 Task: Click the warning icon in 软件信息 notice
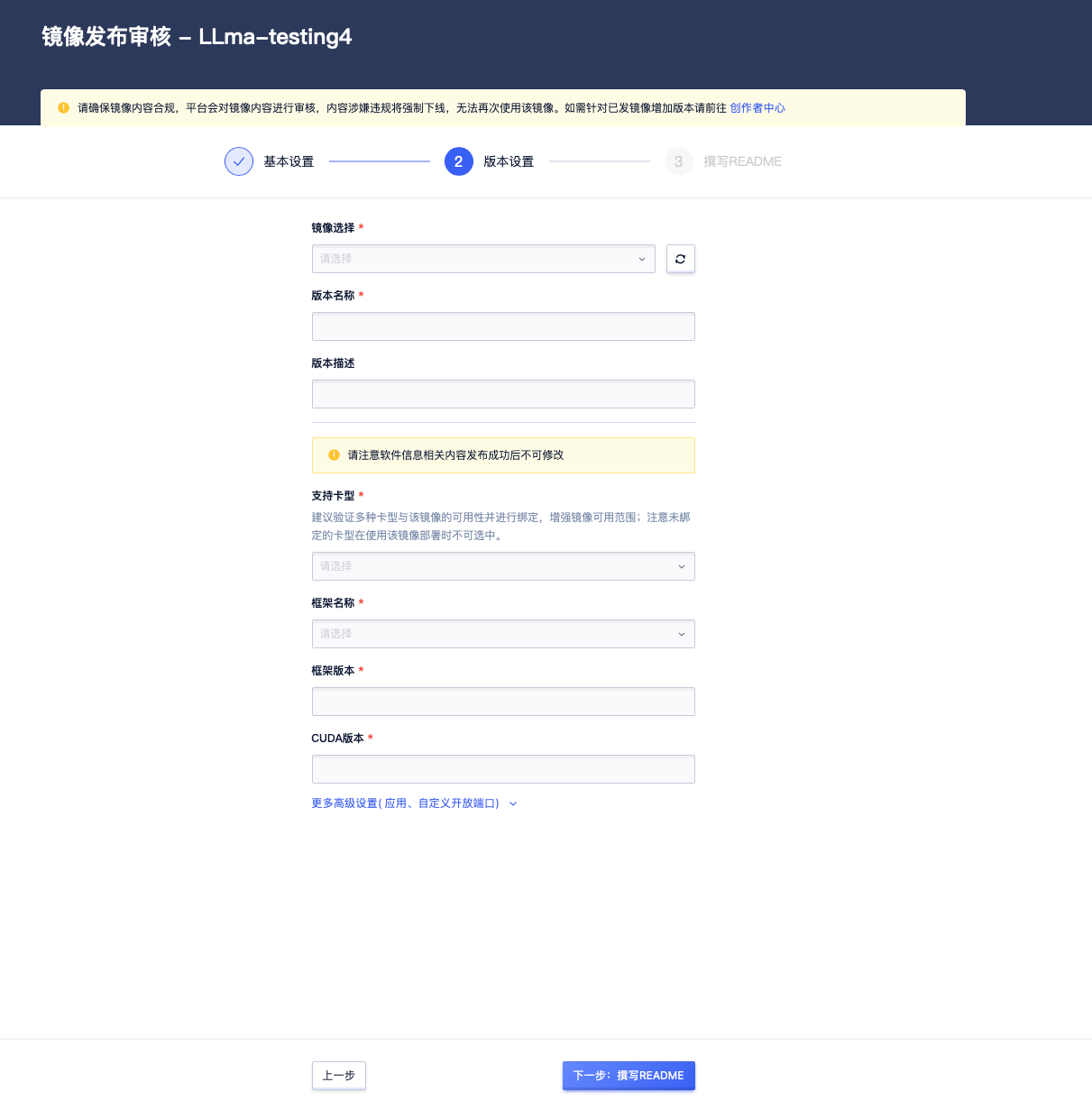point(334,455)
